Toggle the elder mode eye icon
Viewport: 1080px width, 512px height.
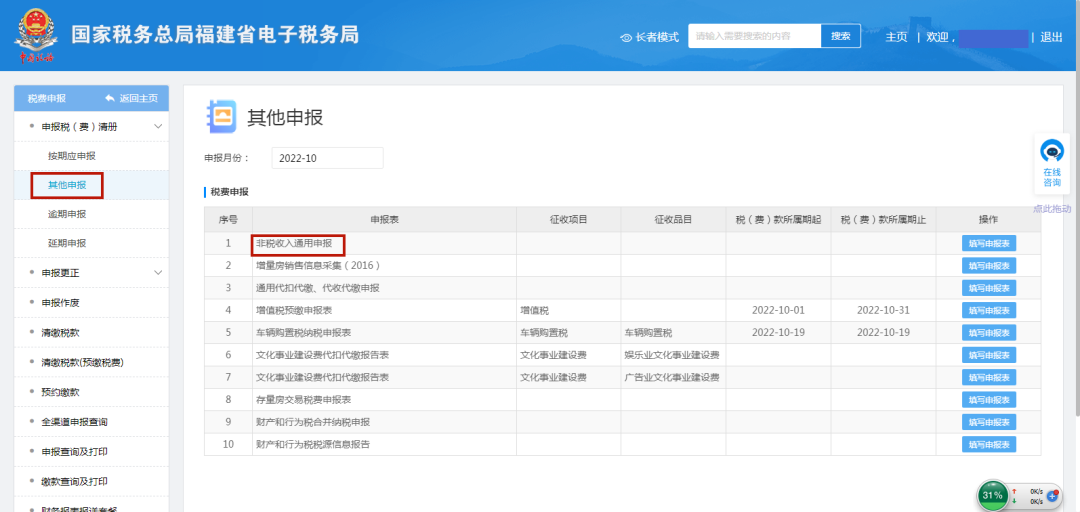point(626,37)
